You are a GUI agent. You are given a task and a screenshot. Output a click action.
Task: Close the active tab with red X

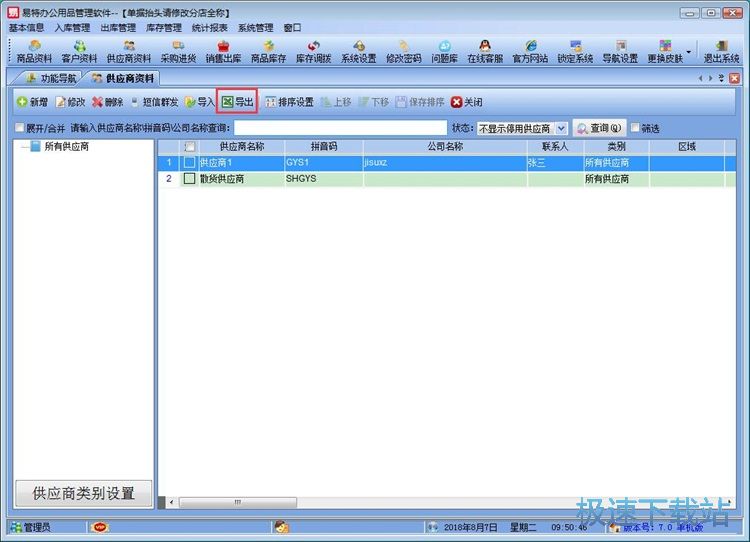[735, 78]
